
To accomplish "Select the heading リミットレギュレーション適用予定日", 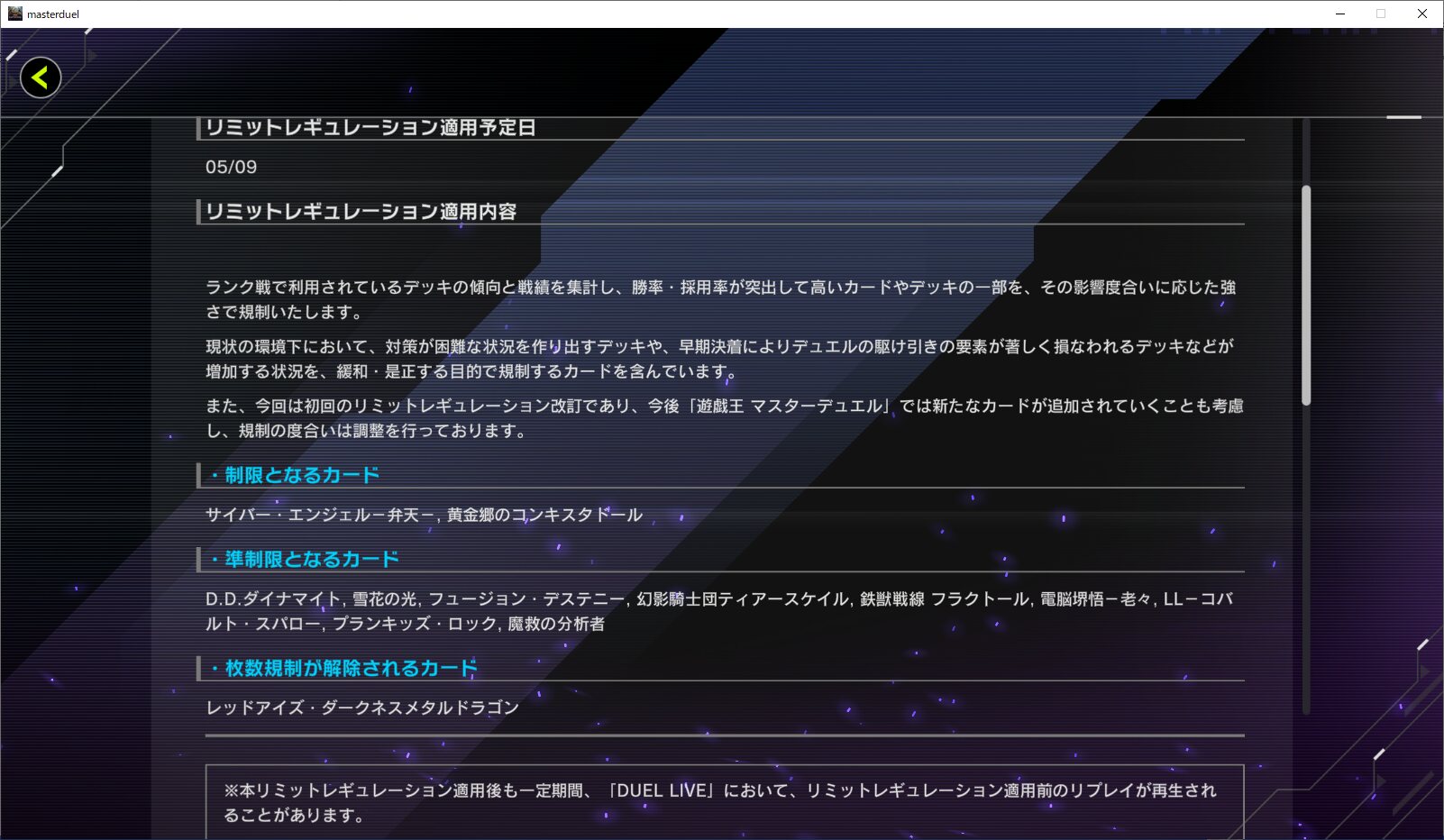I will coord(370,128).
